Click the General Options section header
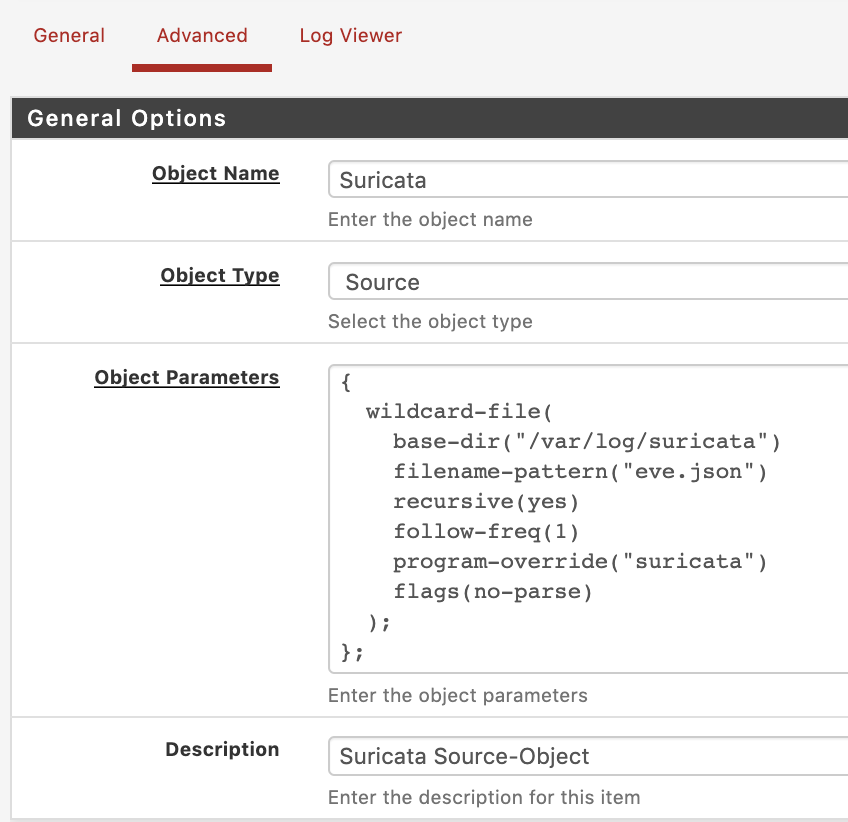Screen dimensions: 848x822 [430, 118]
